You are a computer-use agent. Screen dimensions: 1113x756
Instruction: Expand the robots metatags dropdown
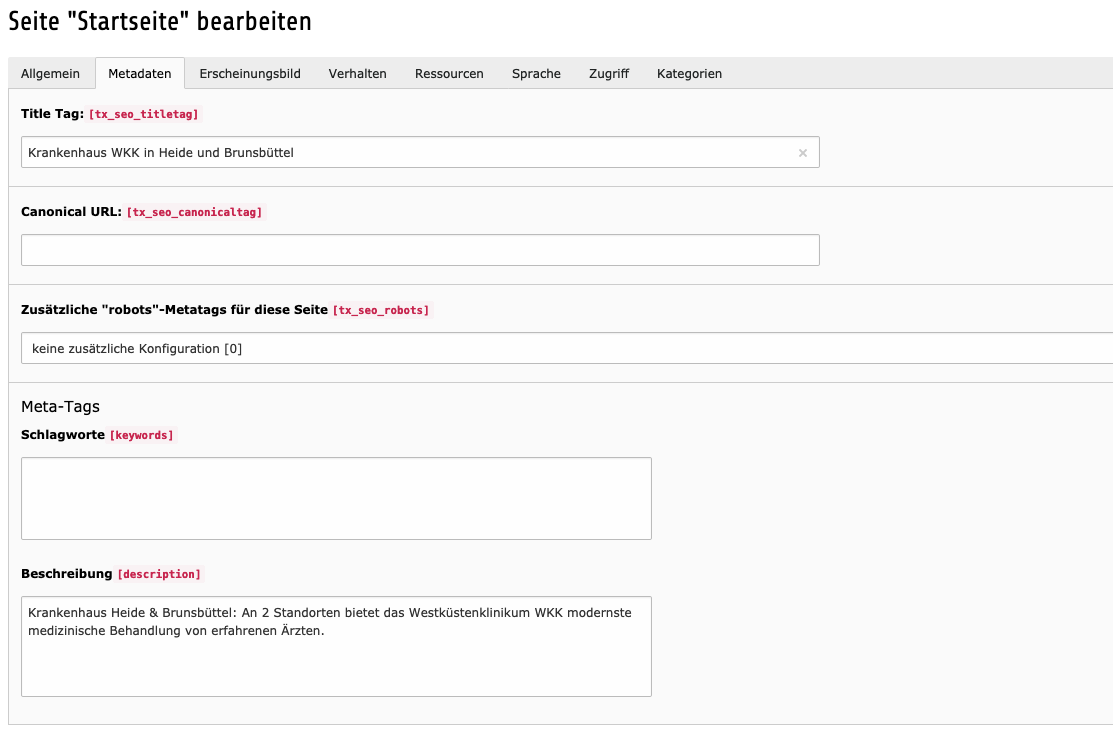[566, 348]
